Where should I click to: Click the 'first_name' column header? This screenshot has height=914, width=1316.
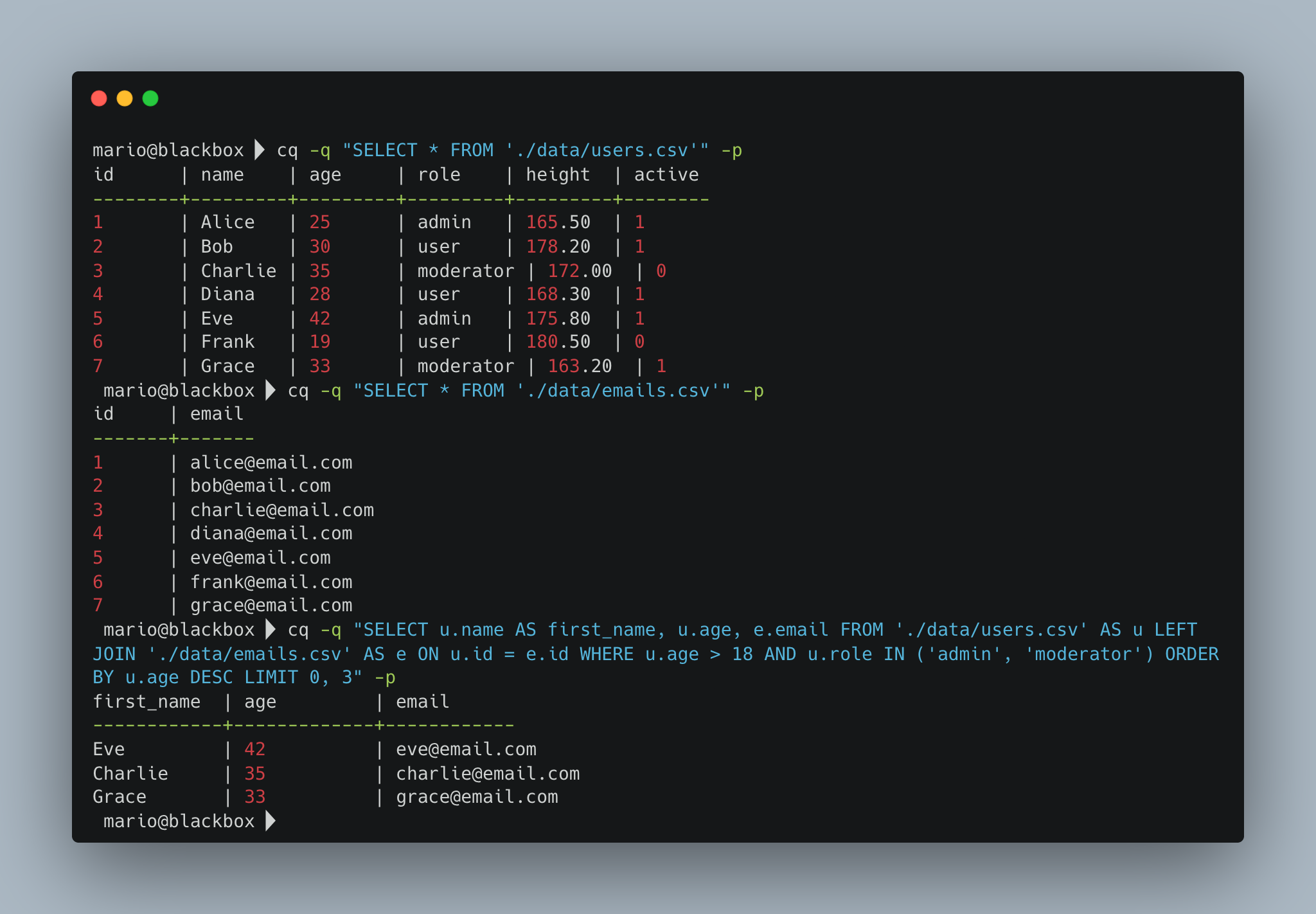click(x=147, y=701)
